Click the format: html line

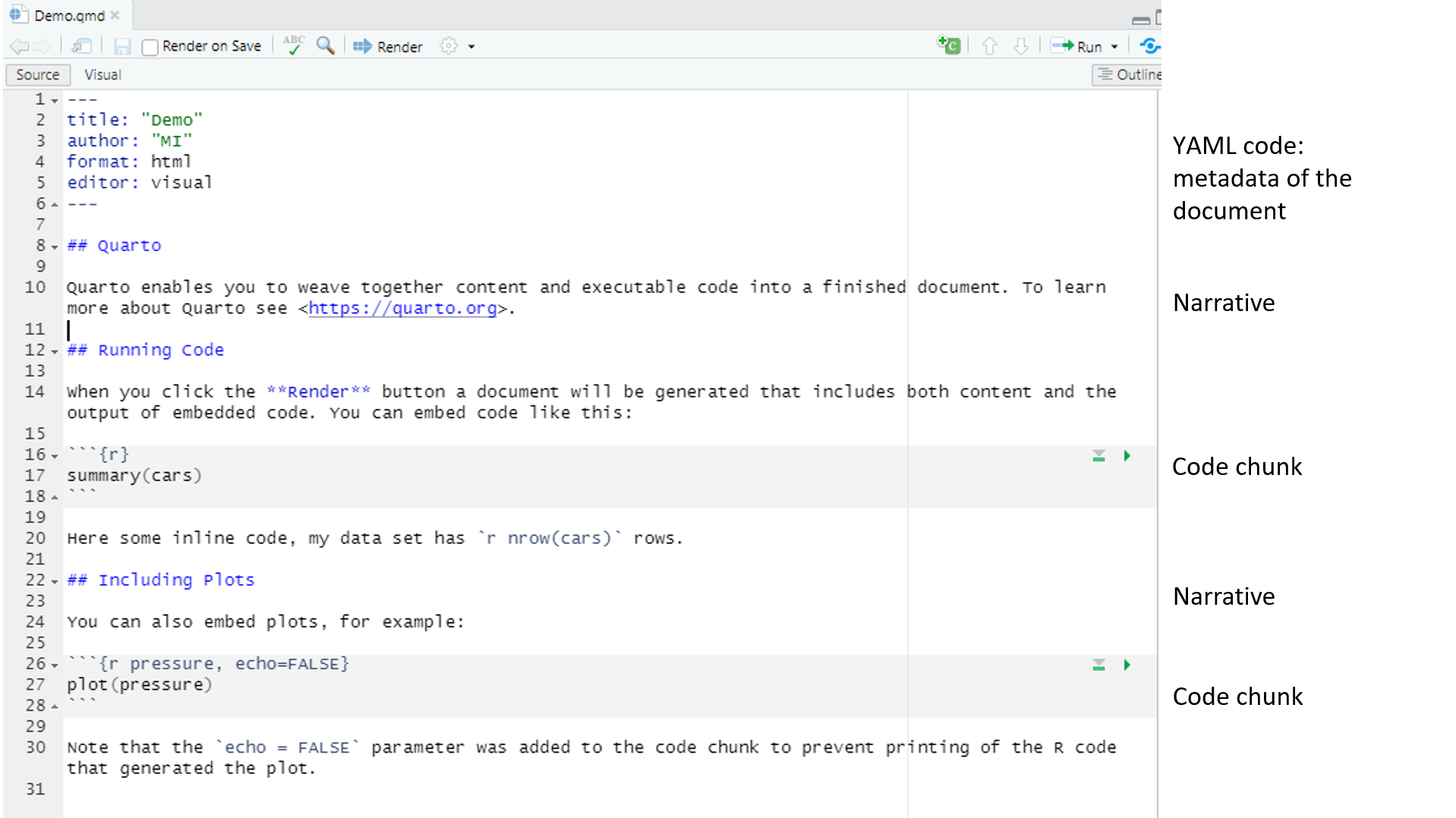click(129, 162)
